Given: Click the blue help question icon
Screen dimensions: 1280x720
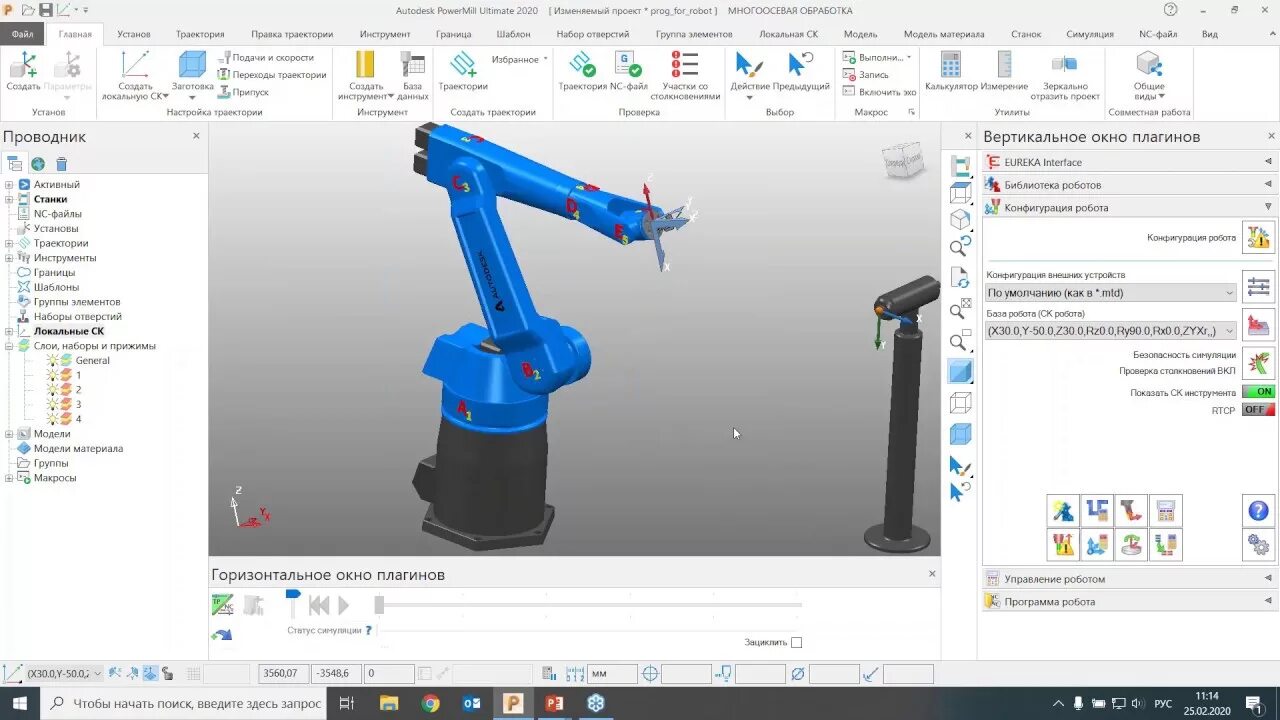Looking at the screenshot, I should 1259,511.
